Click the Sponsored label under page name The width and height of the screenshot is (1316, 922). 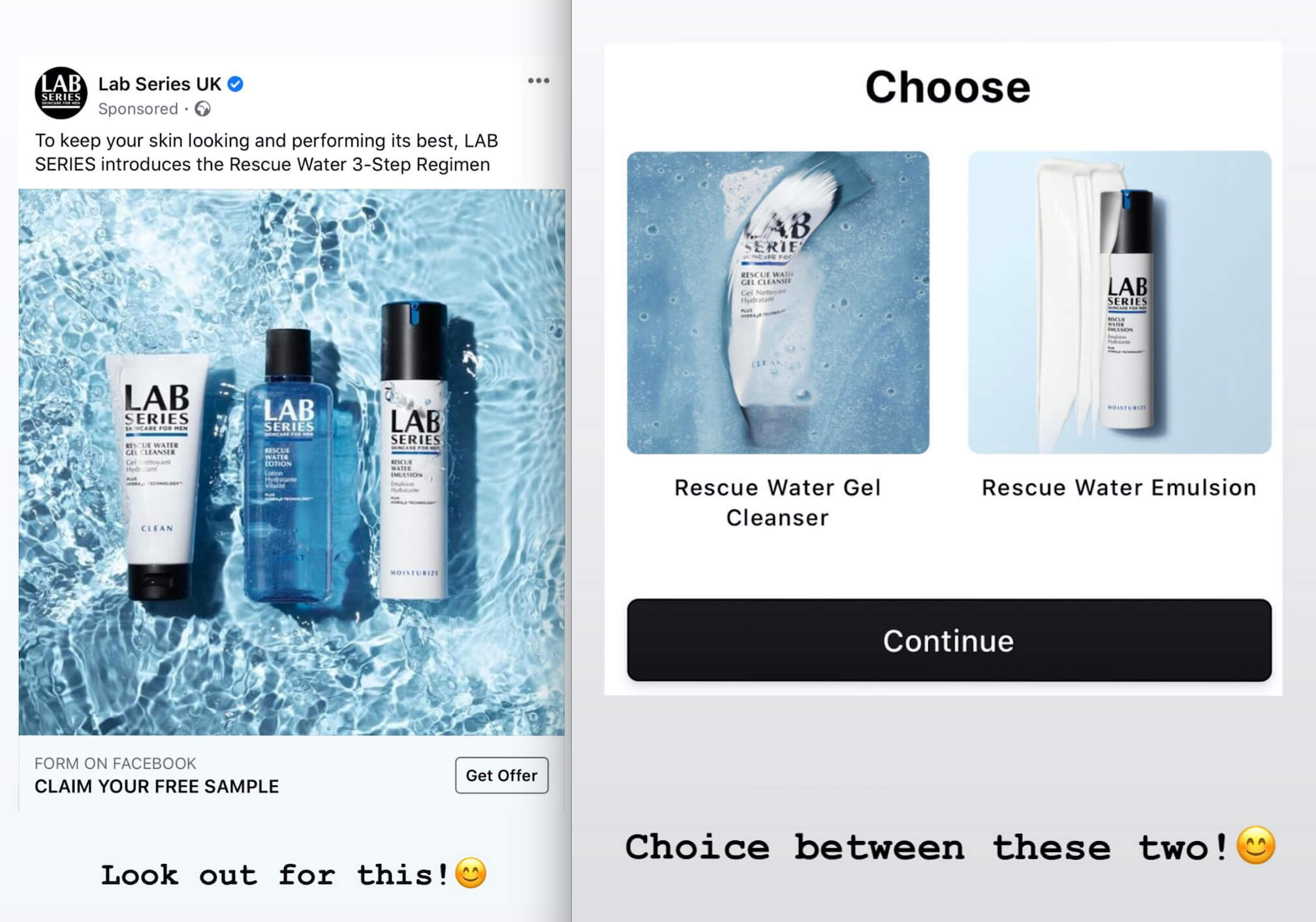[x=138, y=109]
